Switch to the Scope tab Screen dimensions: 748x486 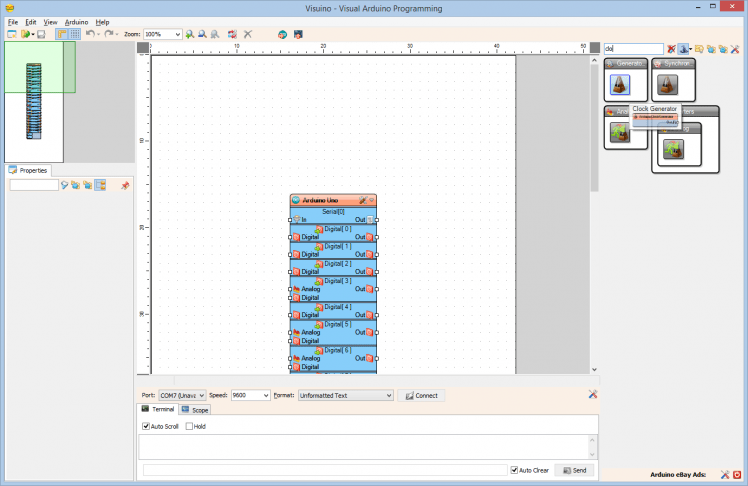pos(195,410)
